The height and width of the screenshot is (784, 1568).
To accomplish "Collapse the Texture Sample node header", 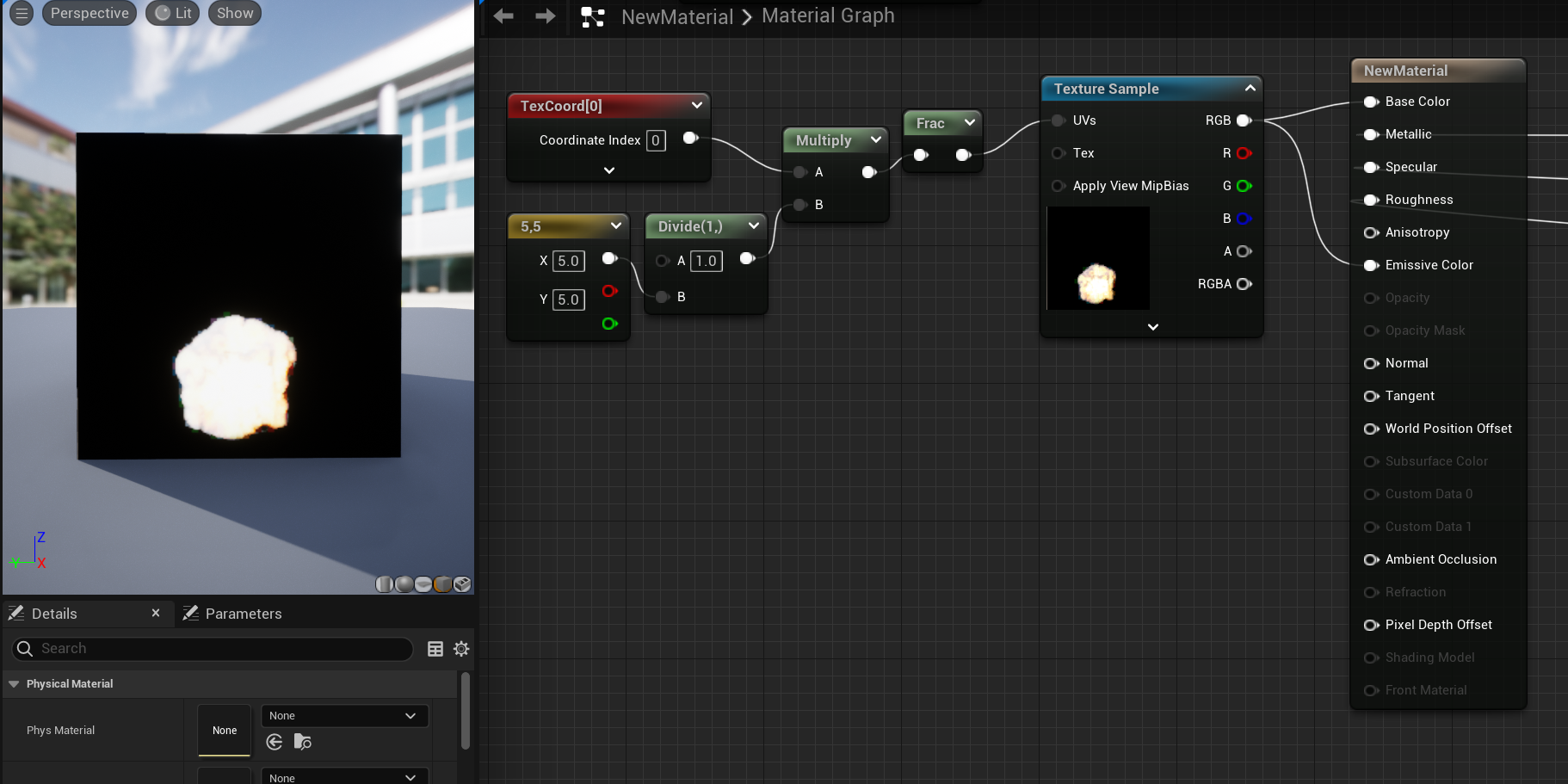I will click(1250, 88).
